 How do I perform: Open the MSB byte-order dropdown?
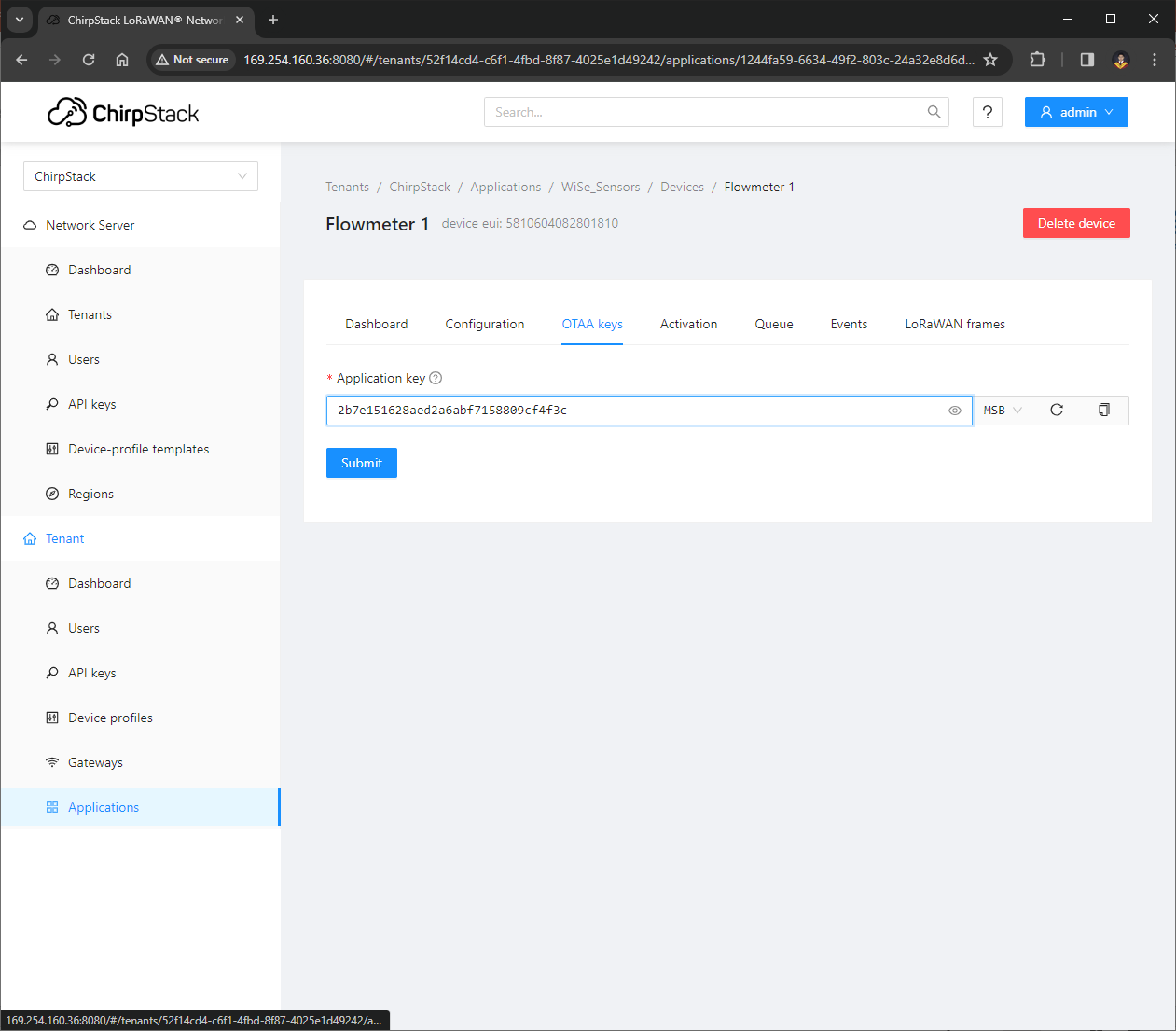click(x=1003, y=410)
